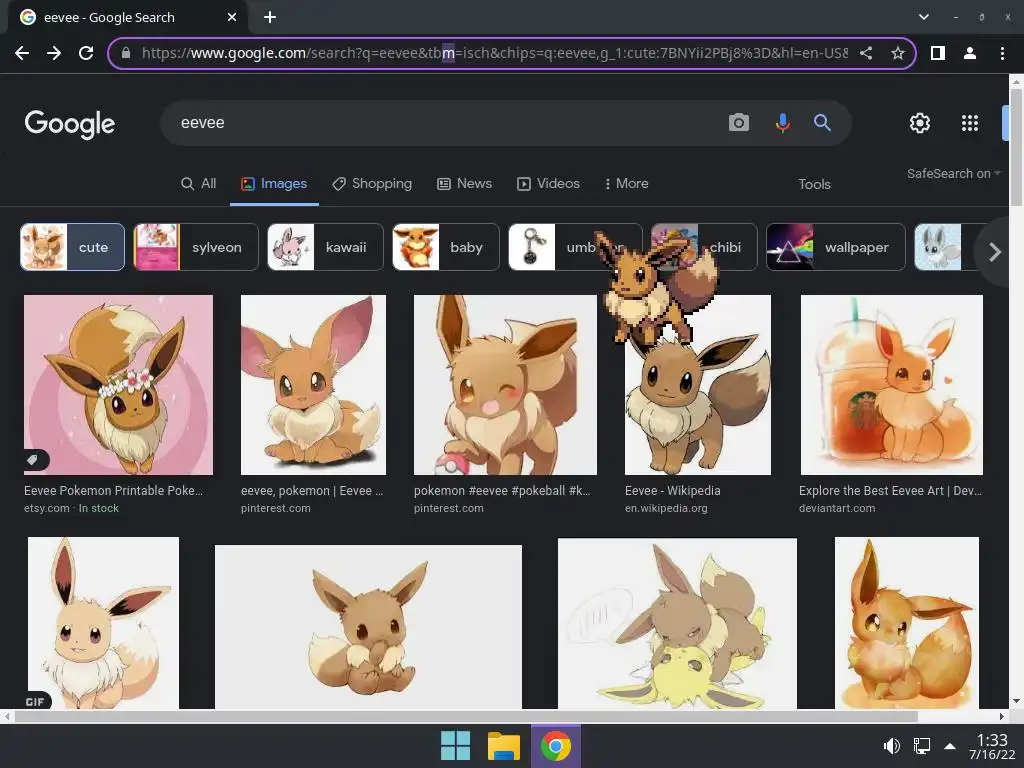Show next filter chips arrow

tap(995, 252)
